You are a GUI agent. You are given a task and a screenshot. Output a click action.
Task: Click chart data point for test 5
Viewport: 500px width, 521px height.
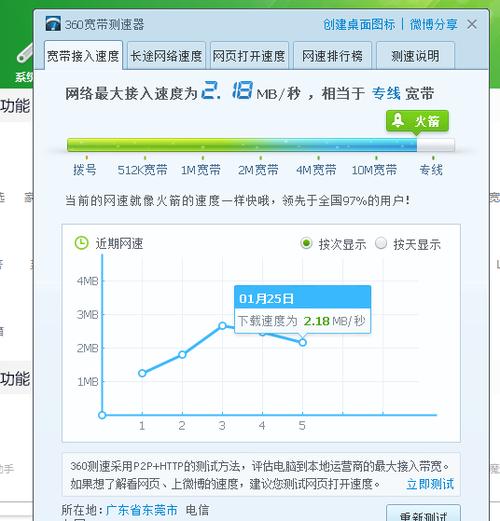(303, 342)
